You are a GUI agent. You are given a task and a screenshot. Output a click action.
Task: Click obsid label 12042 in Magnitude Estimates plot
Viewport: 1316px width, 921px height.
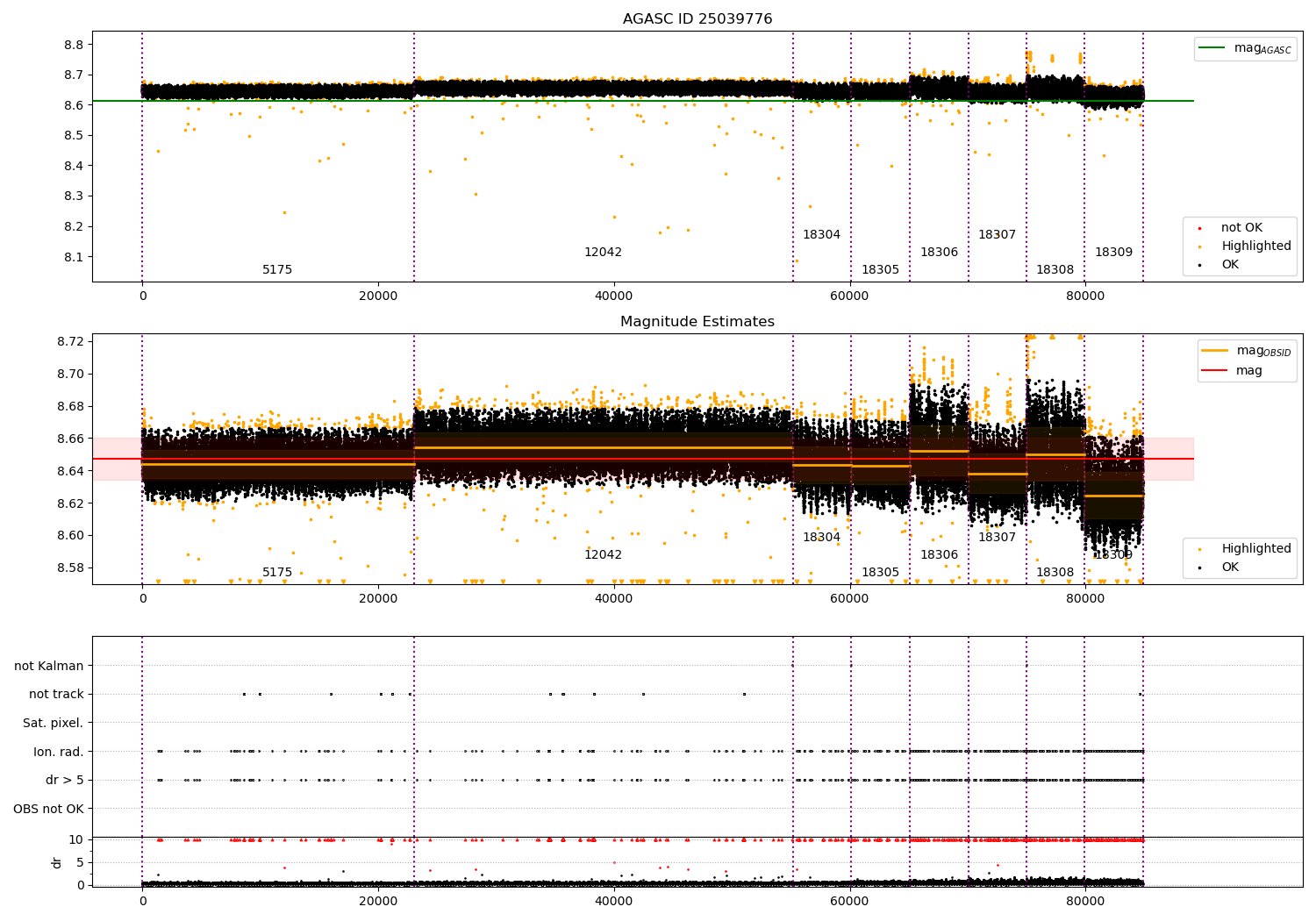[x=603, y=555]
